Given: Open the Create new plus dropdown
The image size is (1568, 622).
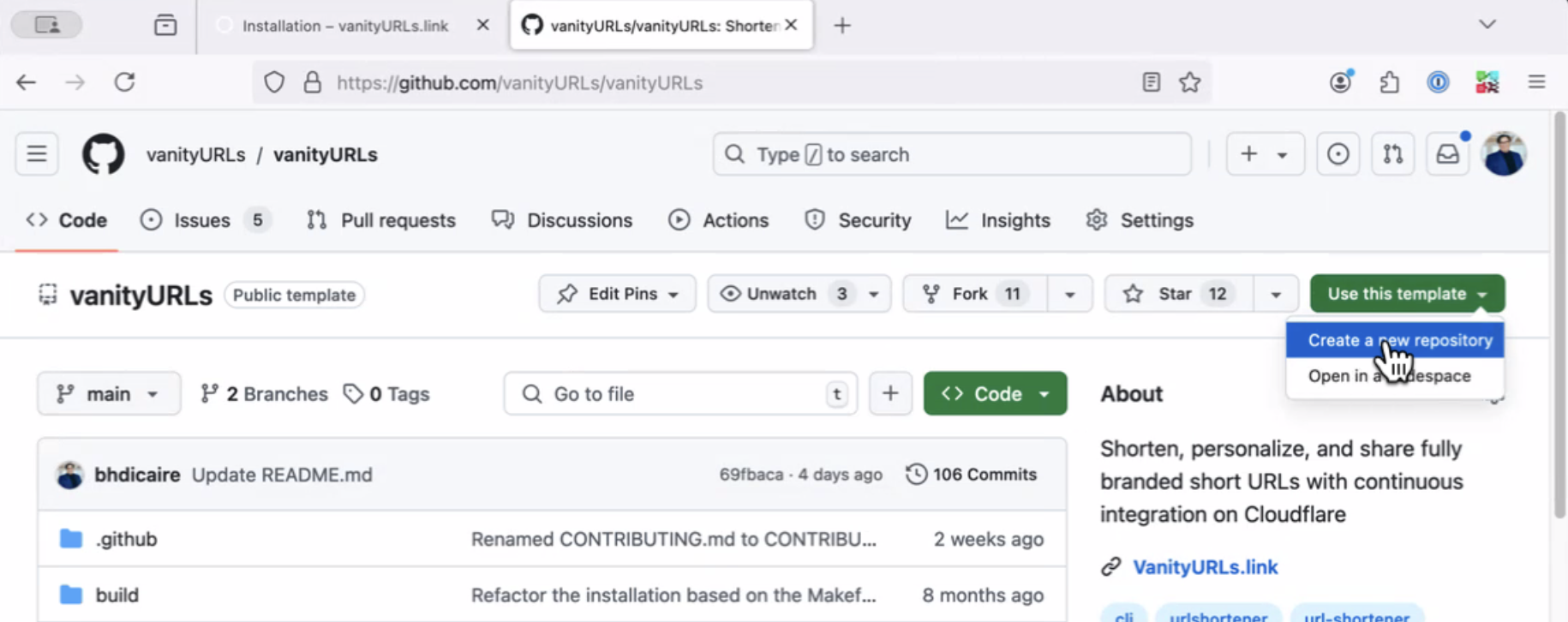Looking at the screenshot, I should coord(1265,154).
